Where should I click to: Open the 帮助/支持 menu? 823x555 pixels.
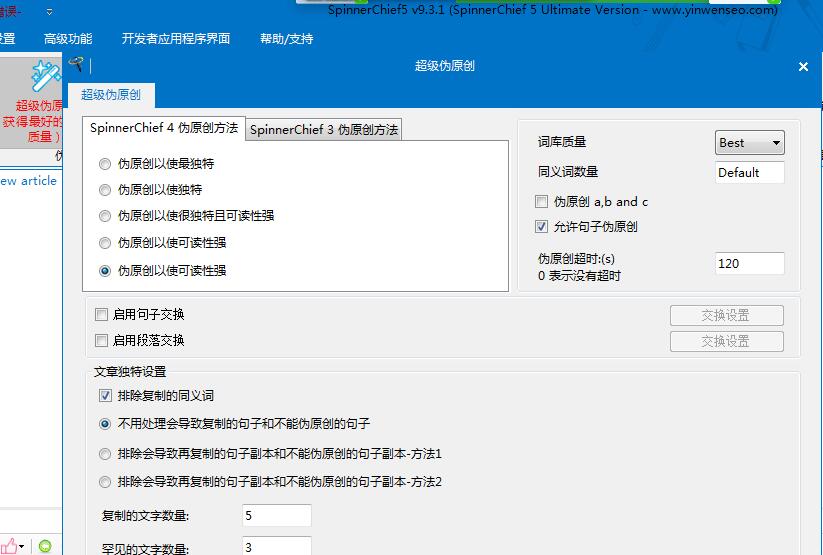pos(286,39)
